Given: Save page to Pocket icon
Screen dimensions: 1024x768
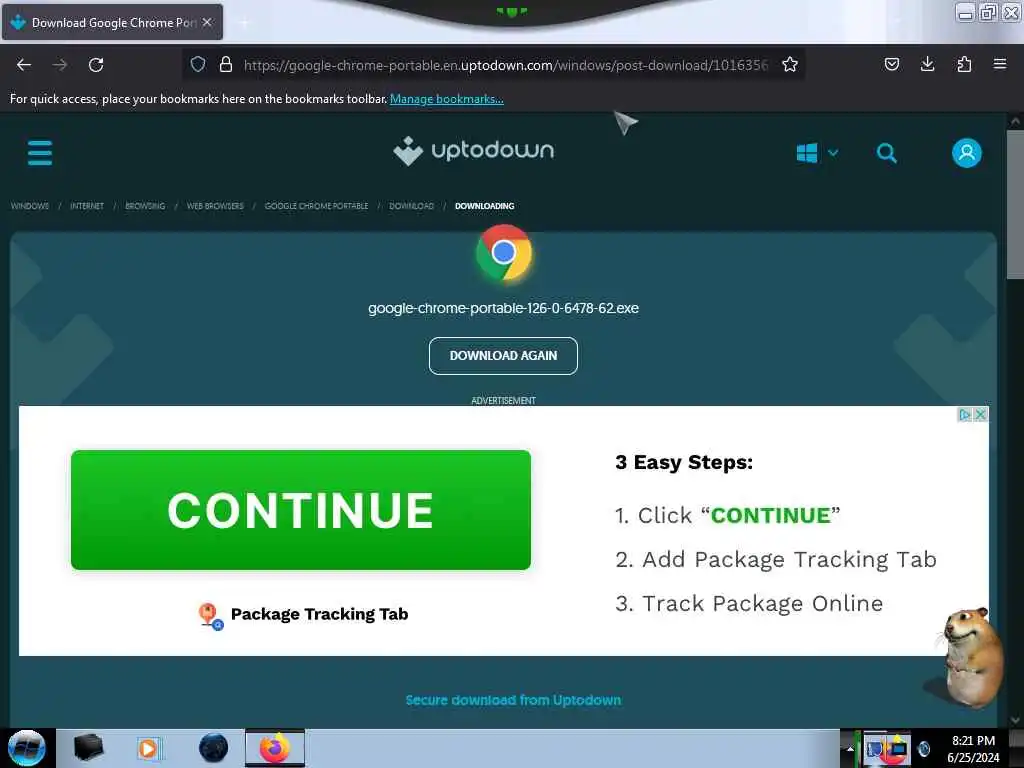Looking at the screenshot, I should click(891, 64).
